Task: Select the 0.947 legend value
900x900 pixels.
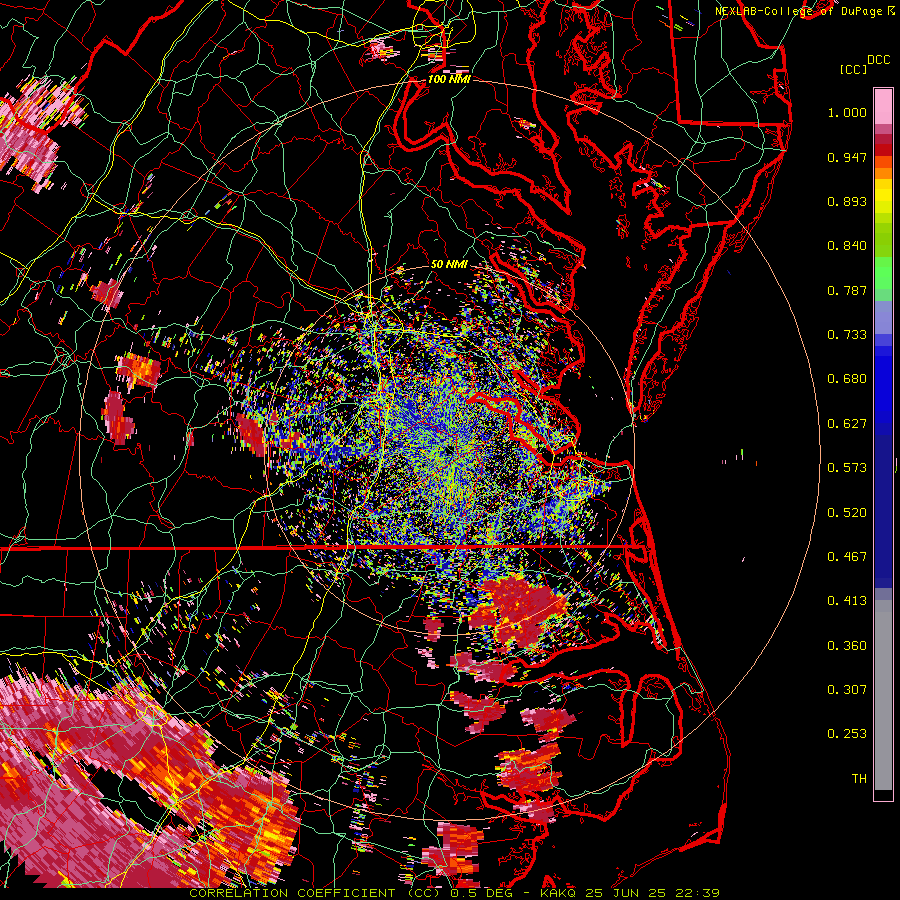Action: (847, 157)
